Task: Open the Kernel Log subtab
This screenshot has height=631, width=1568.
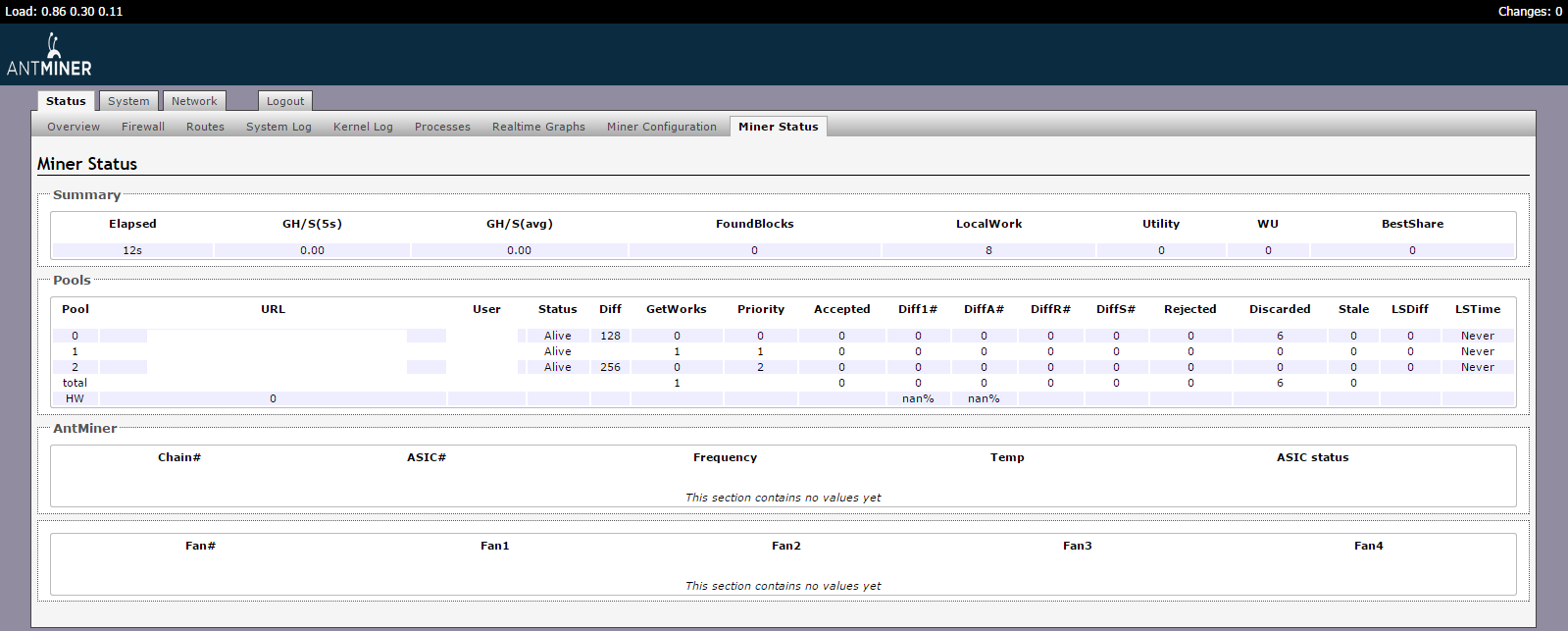Action: (x=363, y=127)
